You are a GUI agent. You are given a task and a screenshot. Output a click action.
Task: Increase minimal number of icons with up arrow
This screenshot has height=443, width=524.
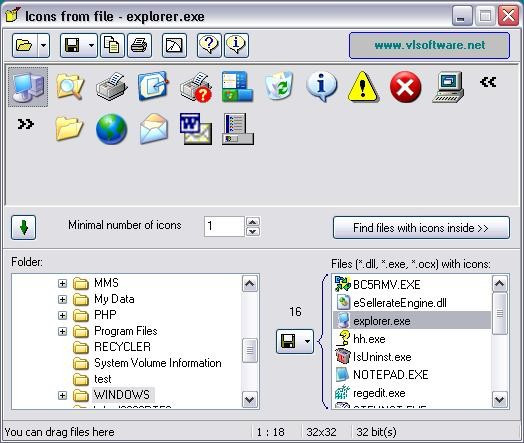coord(253,222)
